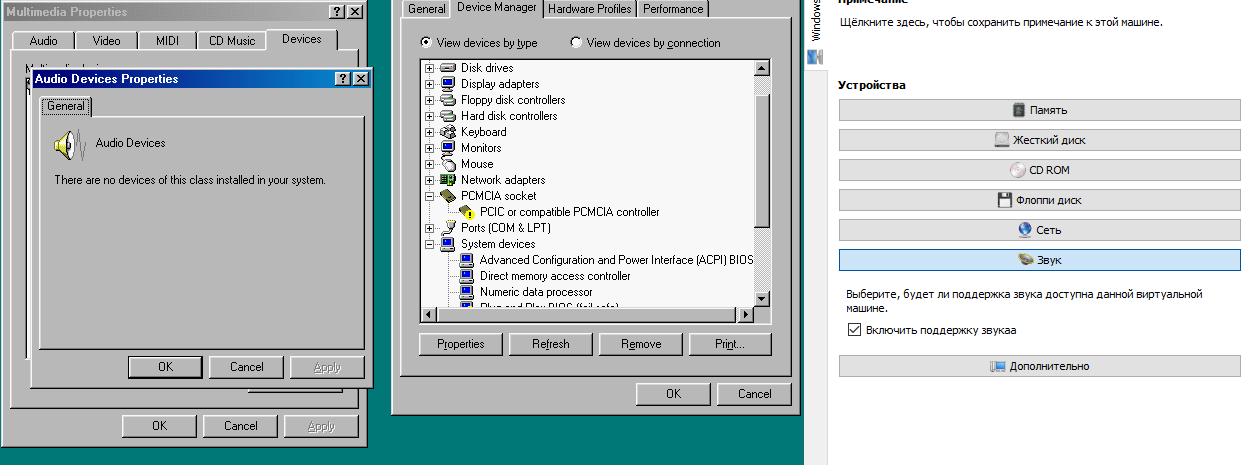The width and height of the screenshot is (1252, 465).
Task: Click 'PCIC or compatible PCMCIA controller' entry
Action: click(569, 212)
